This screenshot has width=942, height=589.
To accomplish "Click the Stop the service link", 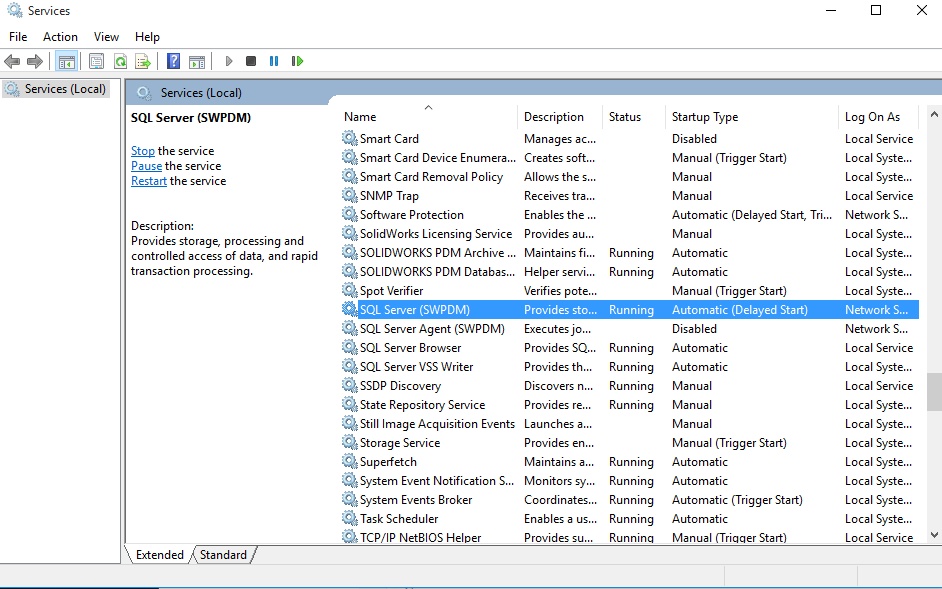I will (x=142, y=151).
